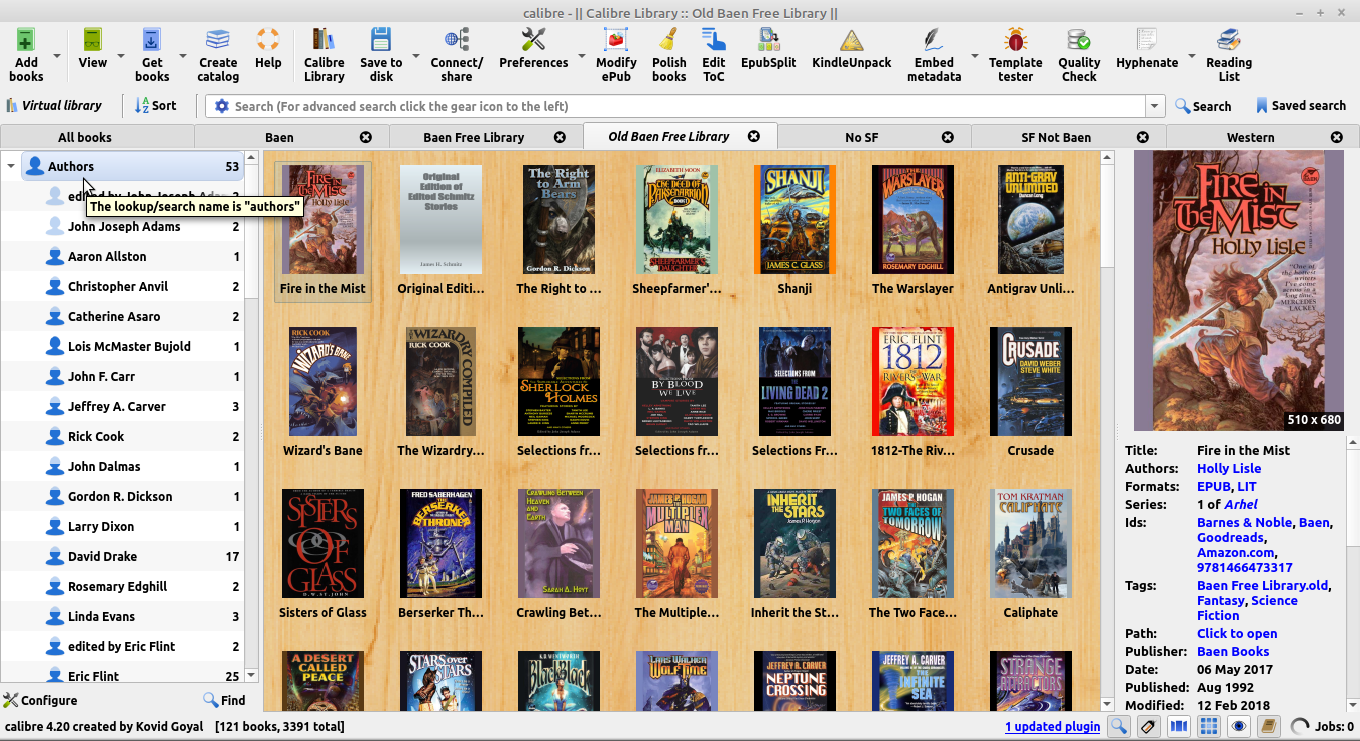1360x741 pixels.
Task: Open the Click to open path link
Action: coord(1237,633)
